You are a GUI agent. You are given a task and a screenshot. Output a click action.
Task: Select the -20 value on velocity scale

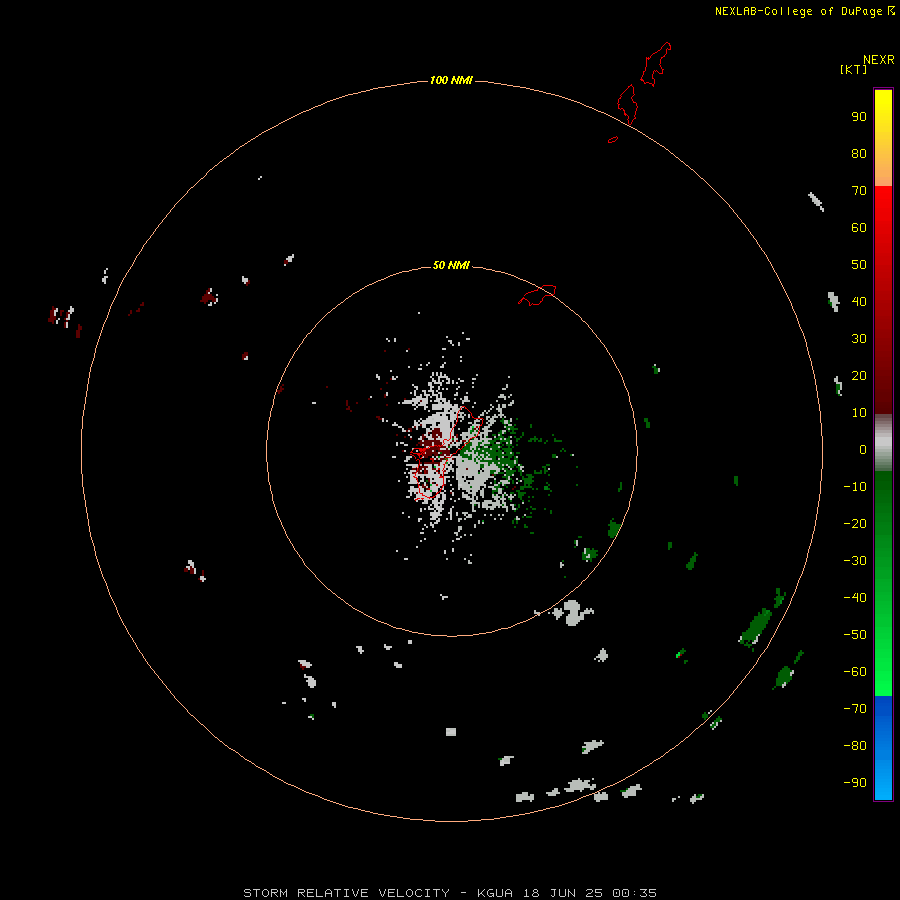click(x=855, y=523)
